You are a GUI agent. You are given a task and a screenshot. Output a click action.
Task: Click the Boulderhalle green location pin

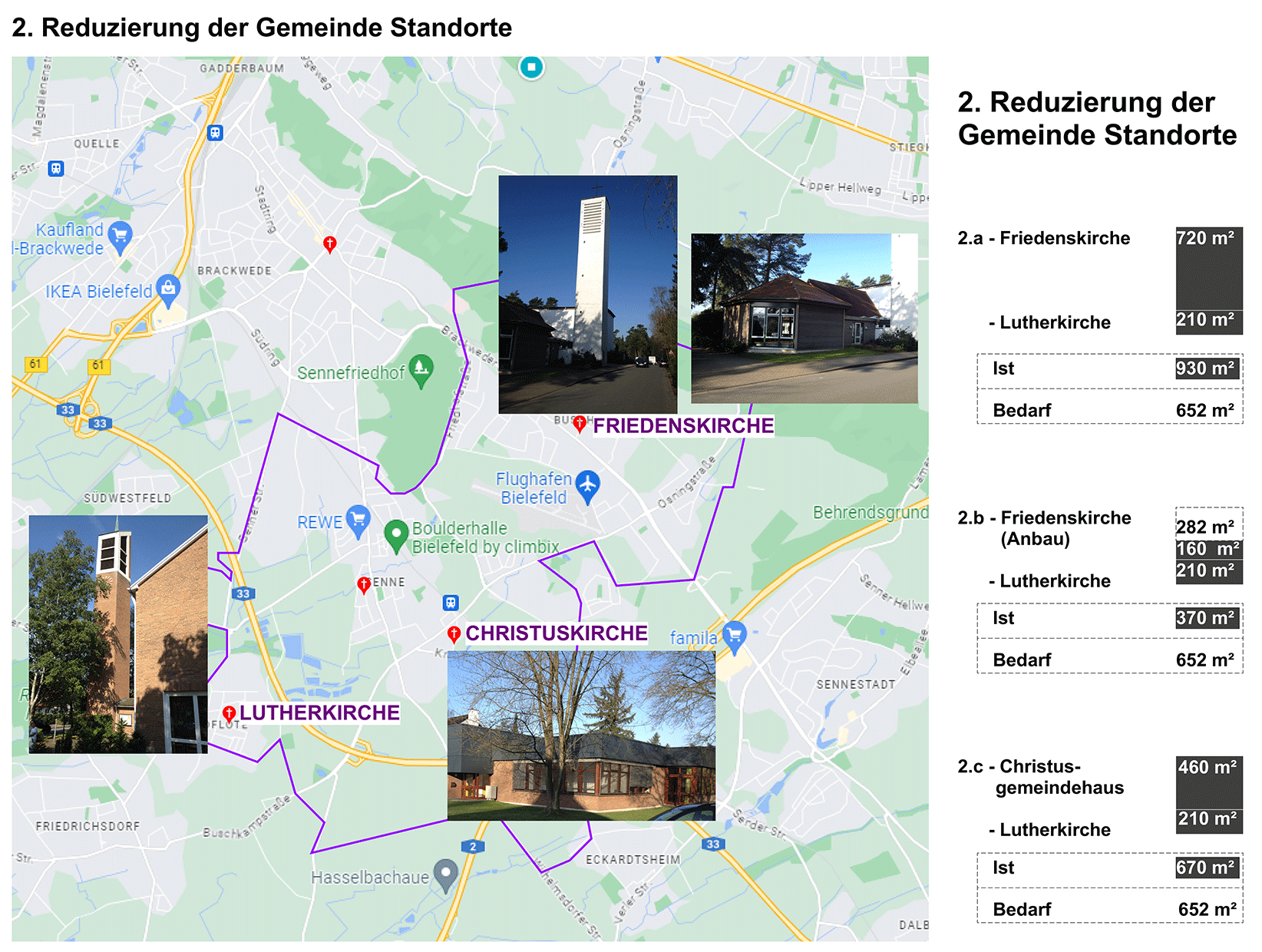(395, 537)
